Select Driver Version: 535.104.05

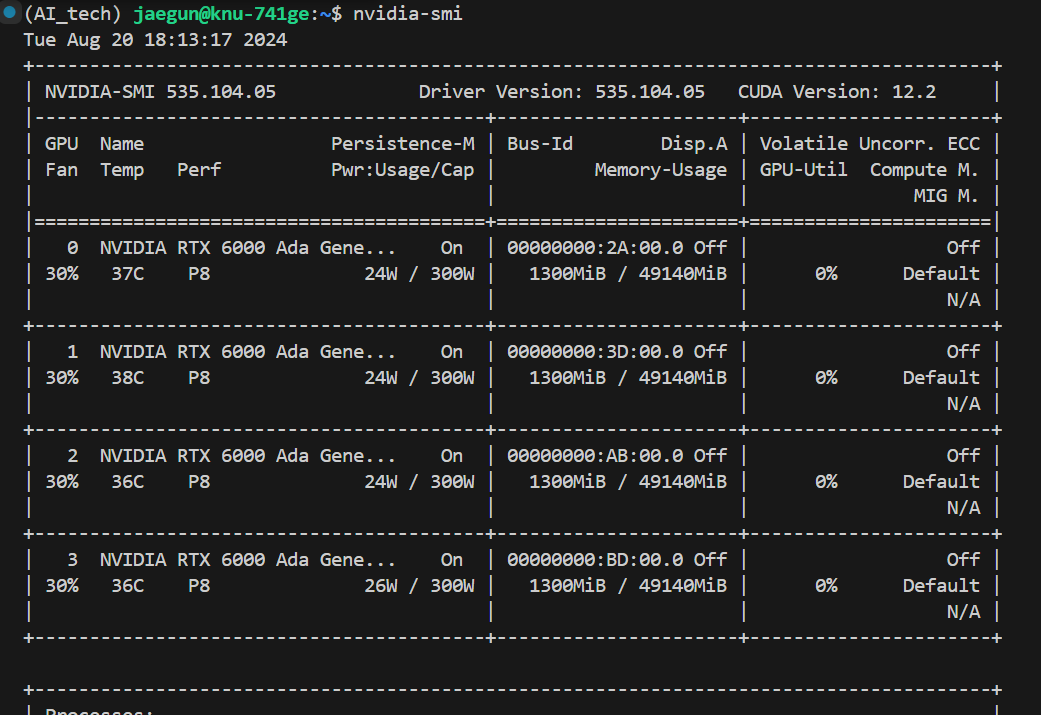click(562, 92)
